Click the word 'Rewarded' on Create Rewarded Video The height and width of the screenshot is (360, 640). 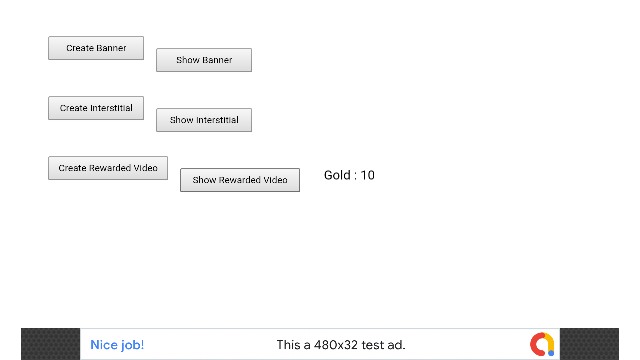(x=110, y=168)
